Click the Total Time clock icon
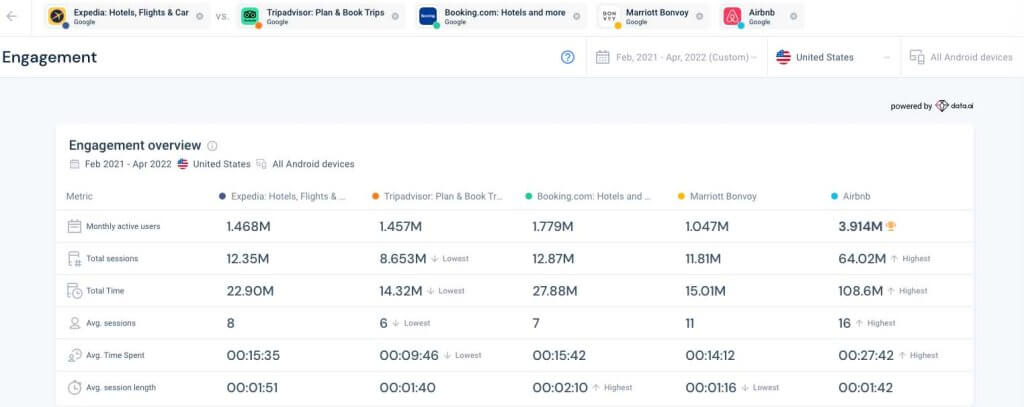Screen dimensions: 1024x407 74,291
